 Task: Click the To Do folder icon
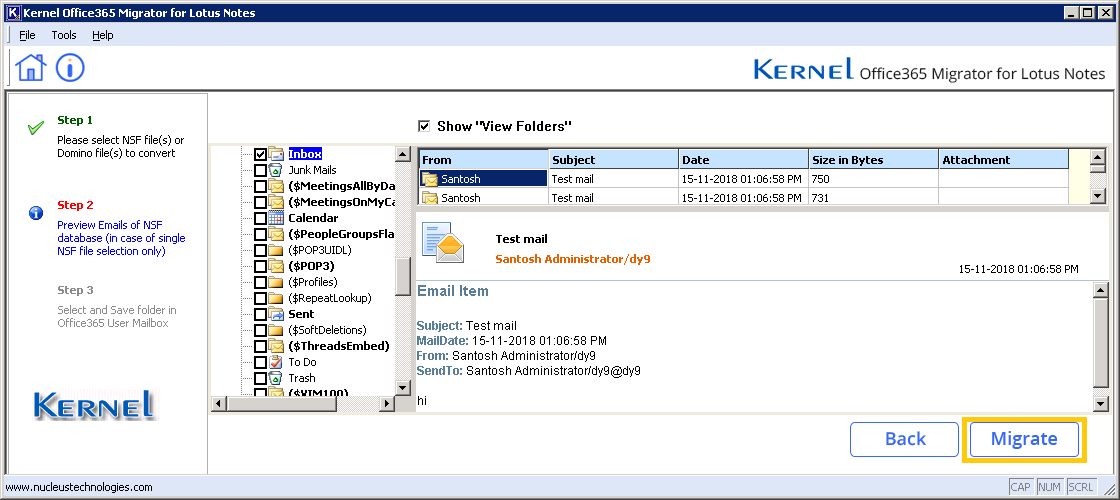[276, 362]
